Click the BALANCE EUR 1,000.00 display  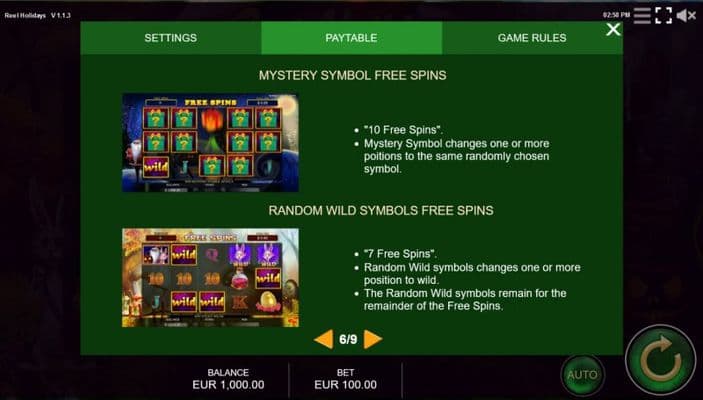tap(228, 379)
